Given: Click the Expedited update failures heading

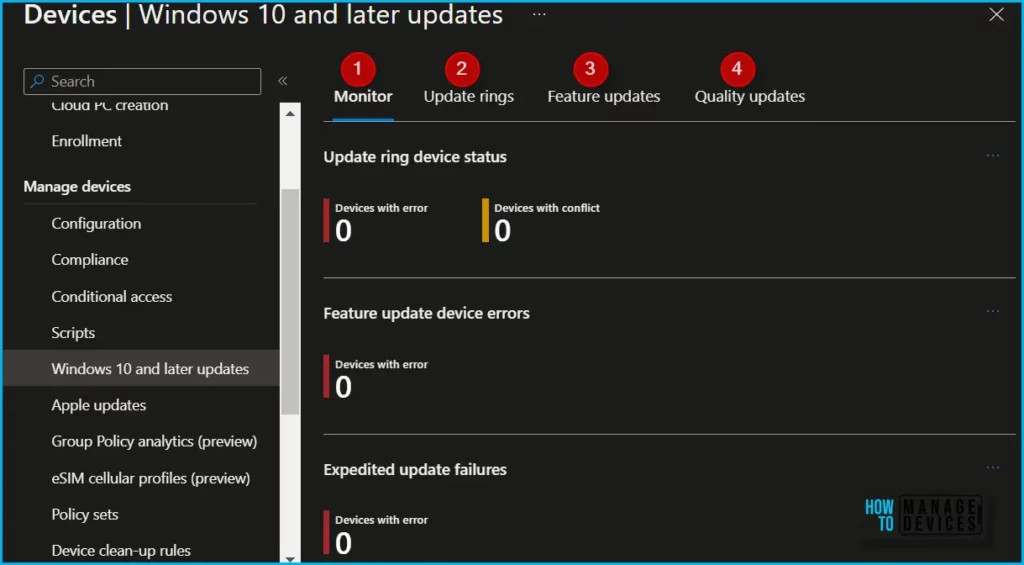Looking at the screenshot, I should [415, 470].
